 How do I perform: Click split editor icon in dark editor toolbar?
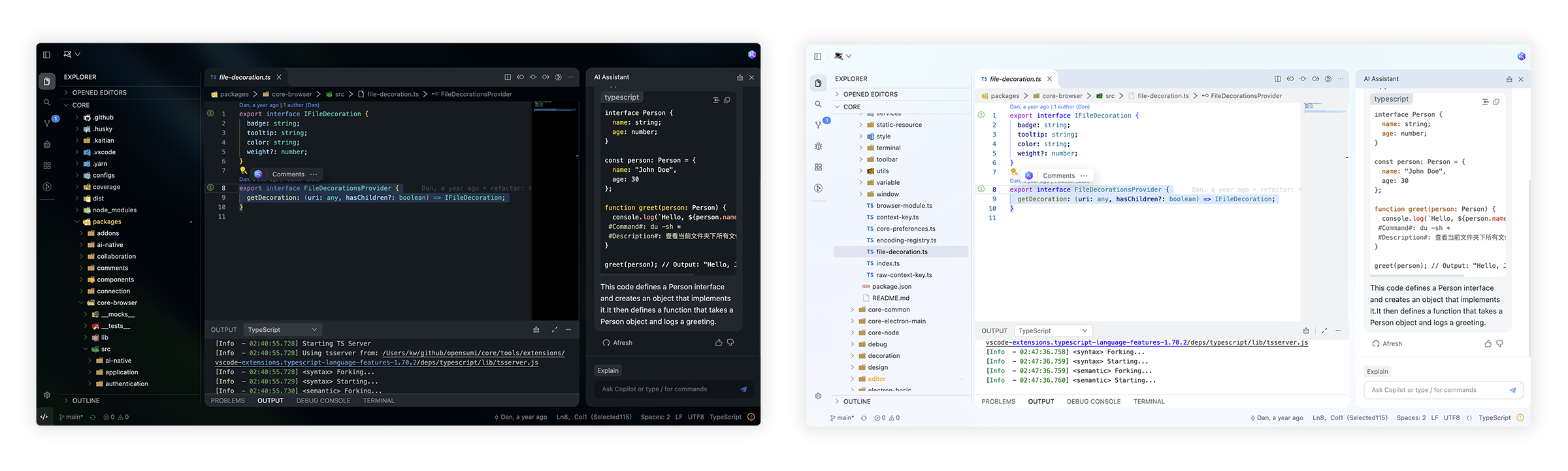pos(508,77)
